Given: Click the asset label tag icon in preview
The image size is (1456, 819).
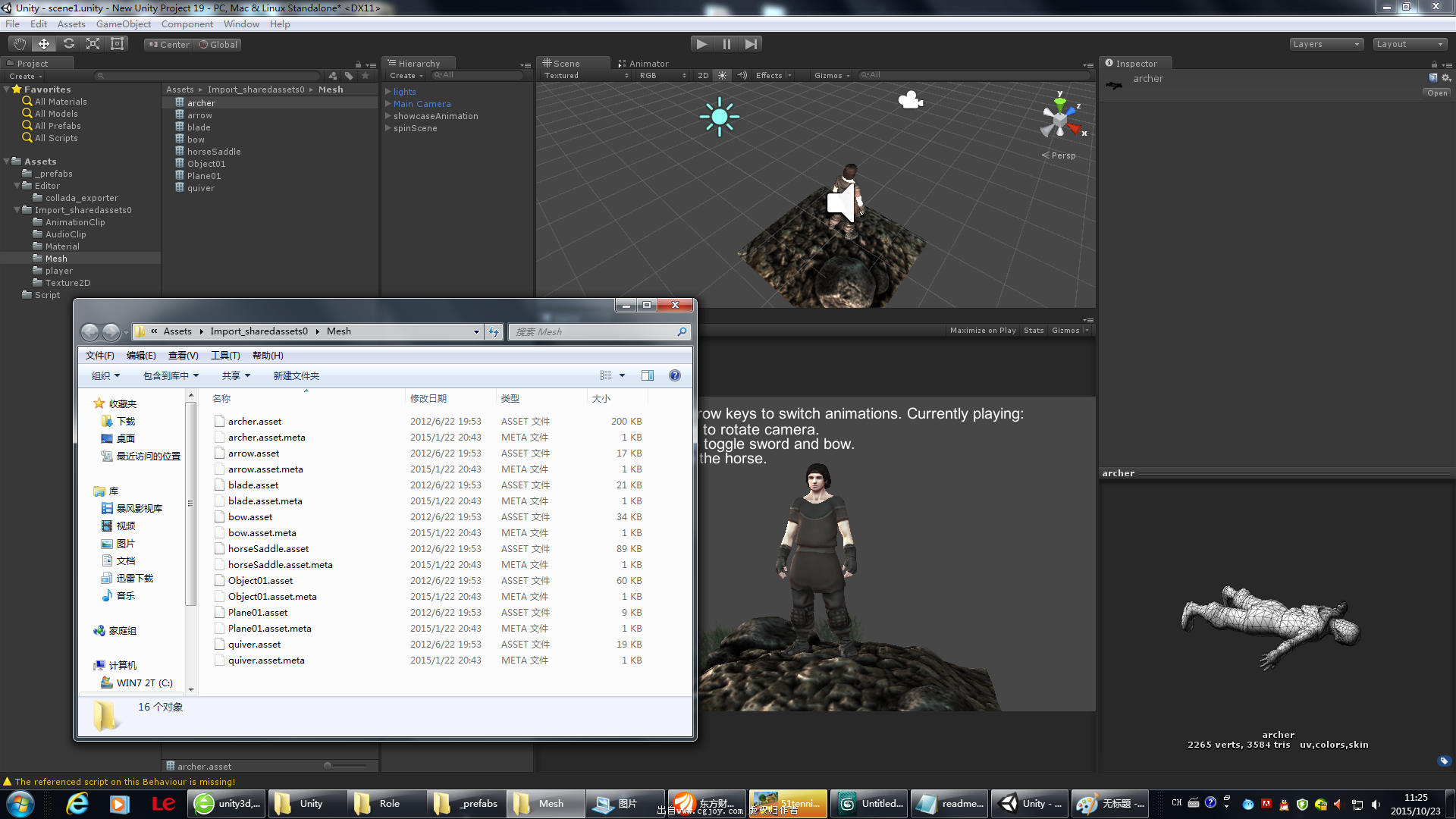Looking at the screenshot, I should click(1444, 761).
